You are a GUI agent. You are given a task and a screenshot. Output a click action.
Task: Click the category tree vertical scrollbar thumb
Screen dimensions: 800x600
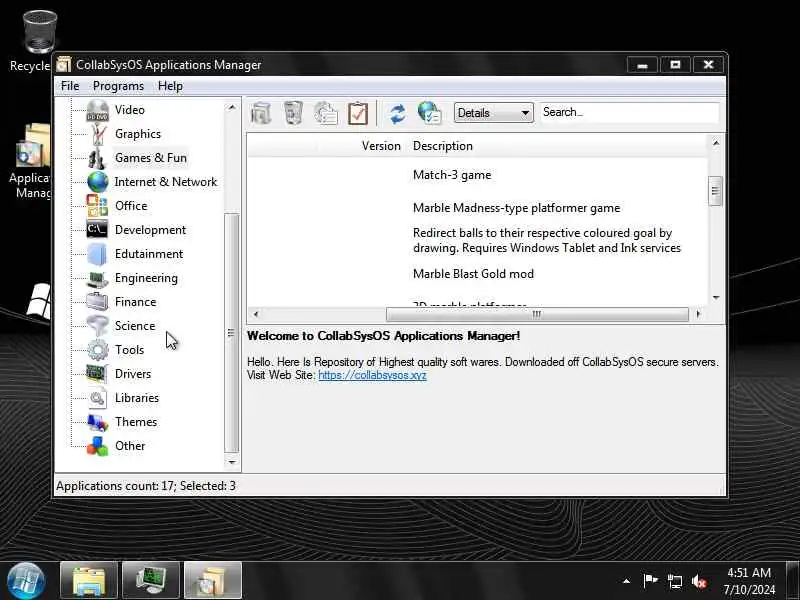pyautogui.click(x=232, y=333)
